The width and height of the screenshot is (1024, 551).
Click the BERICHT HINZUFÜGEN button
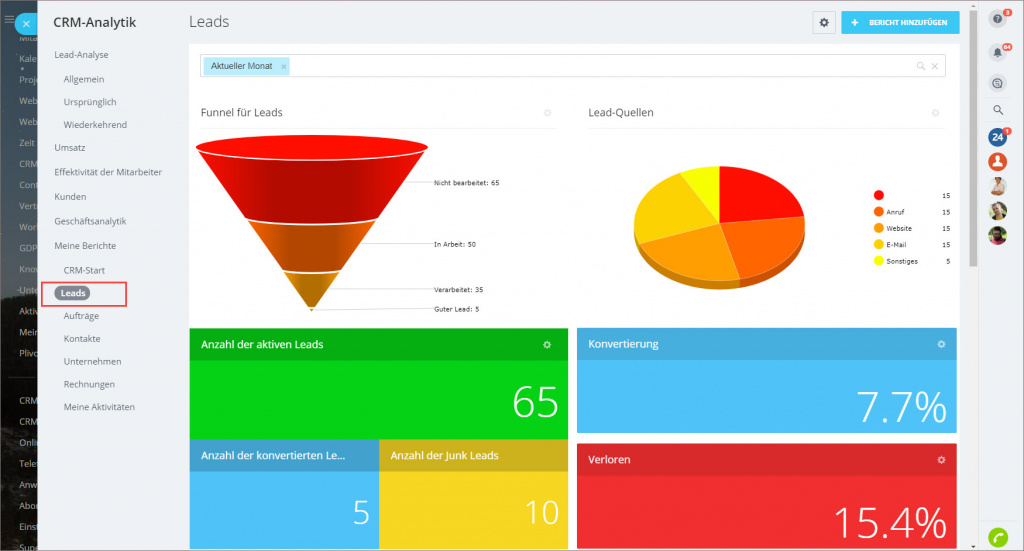pyautogui.click(x=900, y=23)
